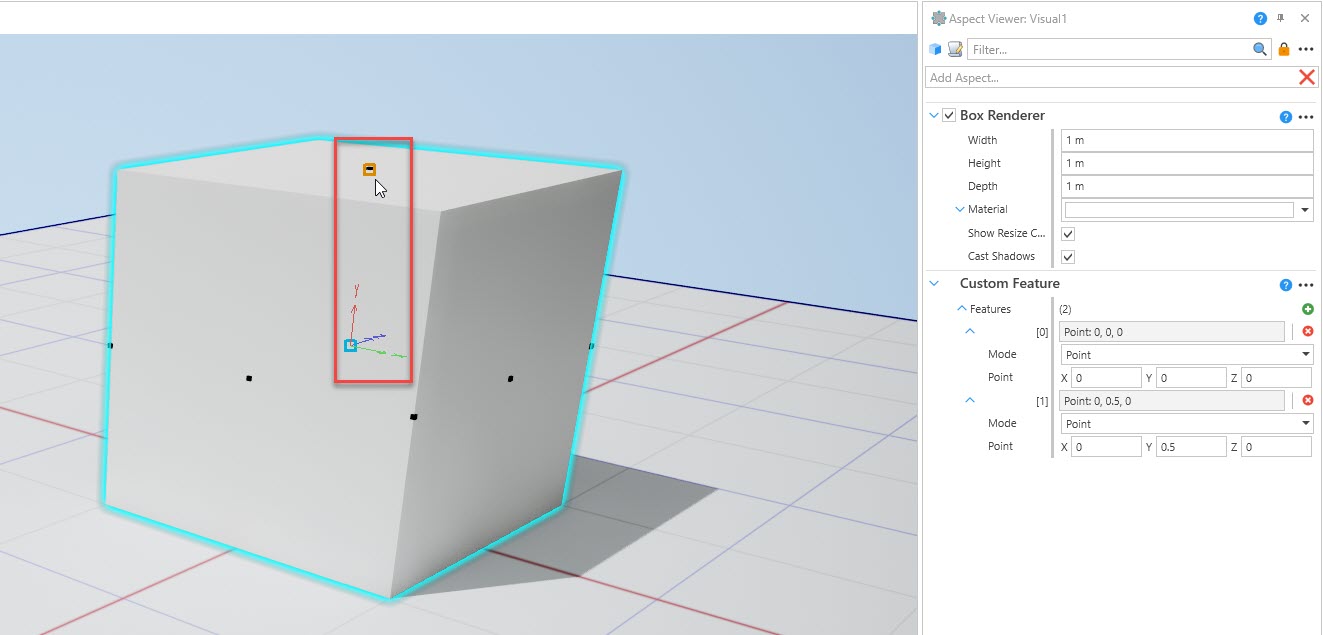Pin the Aspect Viewer panel
Image resolution: width=1323 pixels, height=635 pixels.
1281,18
